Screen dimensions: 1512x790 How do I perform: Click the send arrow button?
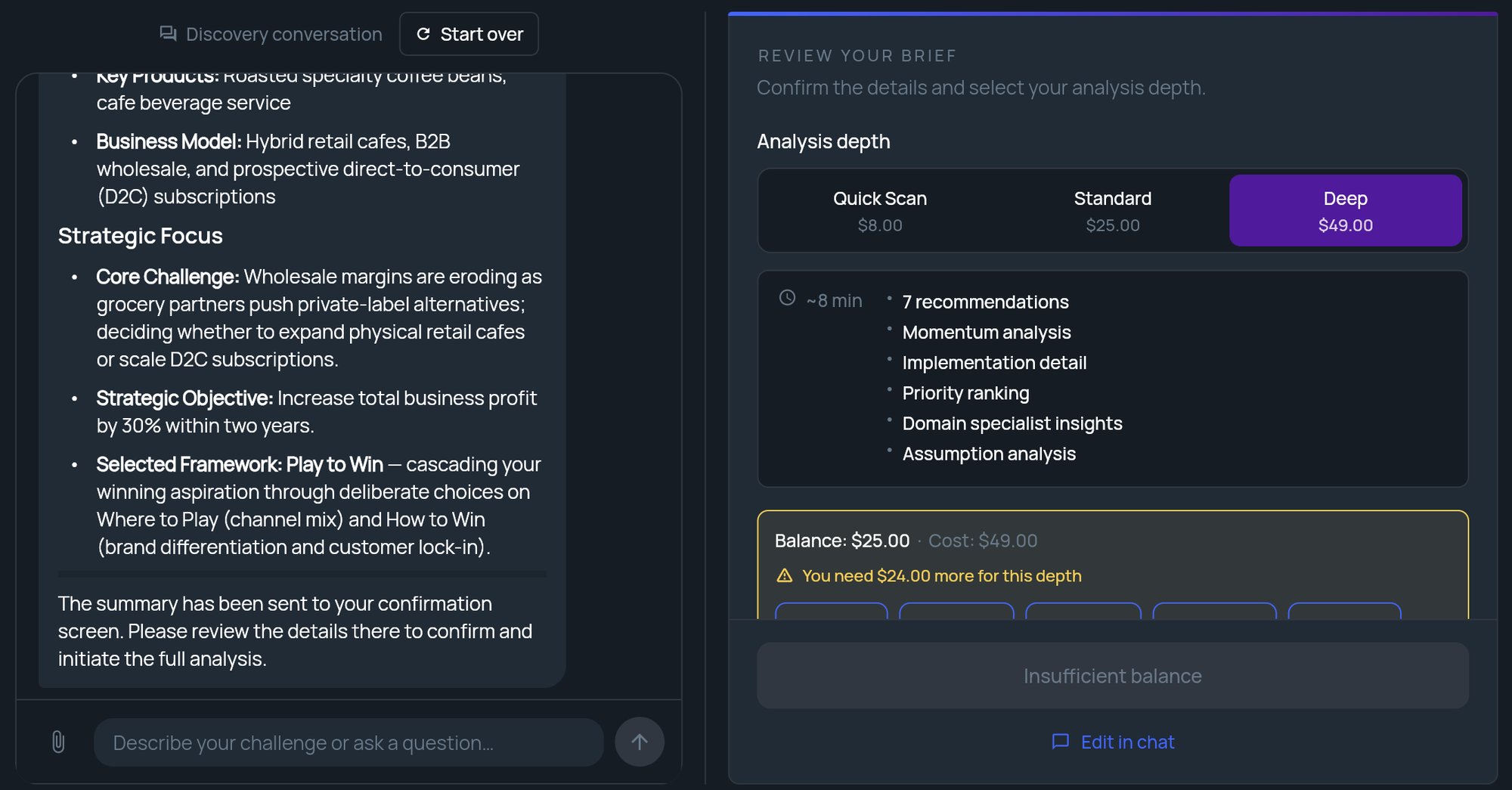[640, 742]
